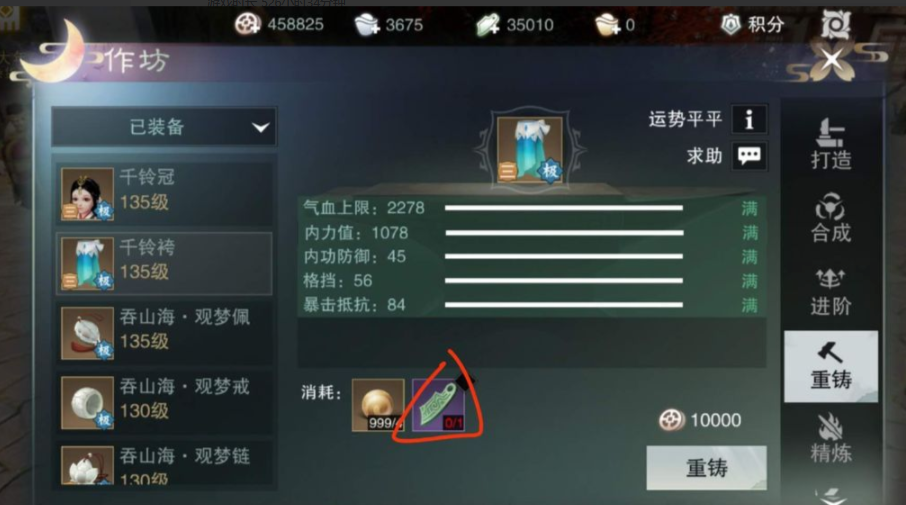Switch to the 合成 synthesis tab

click(x=831, y=217)
